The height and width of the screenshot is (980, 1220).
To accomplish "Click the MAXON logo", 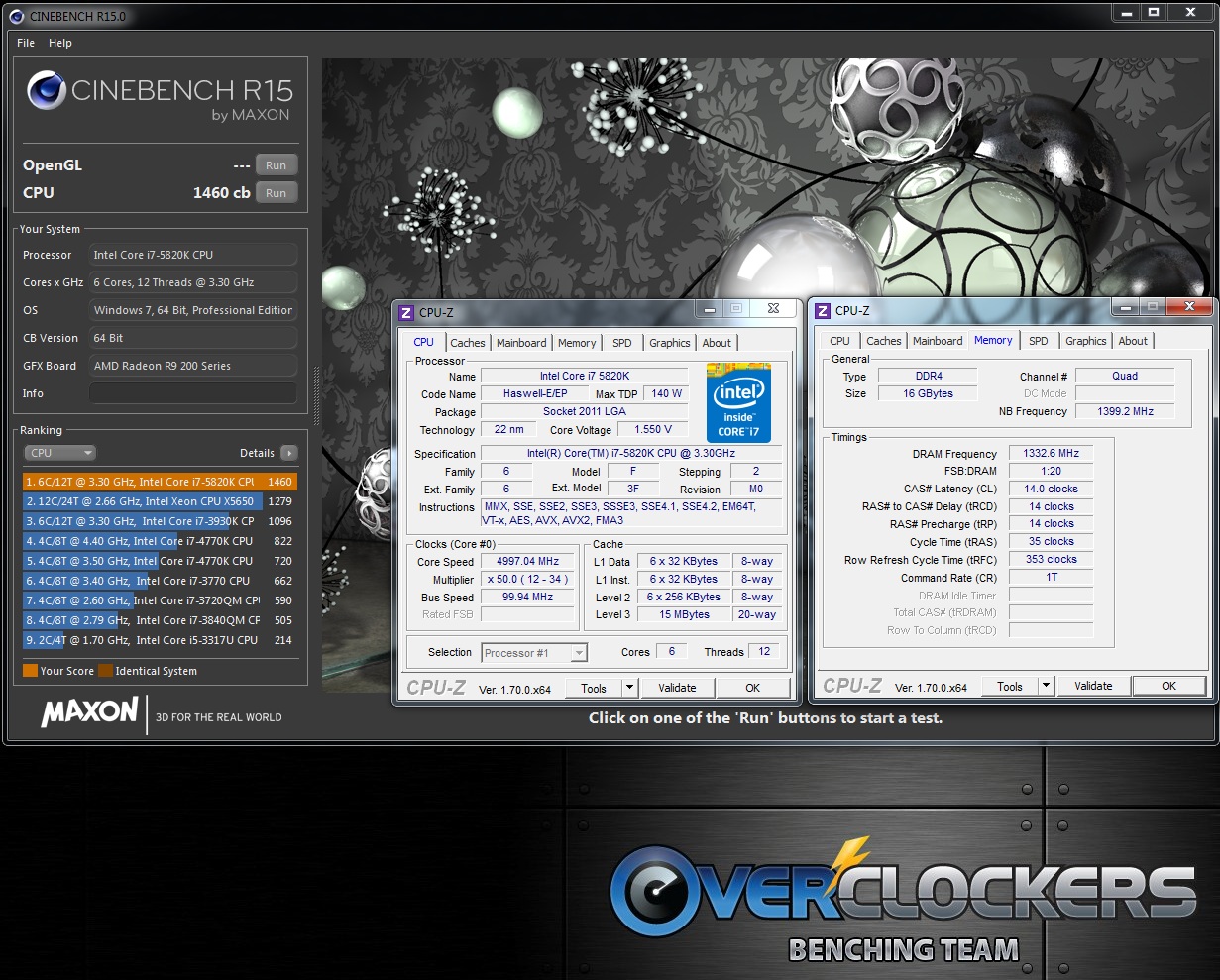I will point(89,711).
